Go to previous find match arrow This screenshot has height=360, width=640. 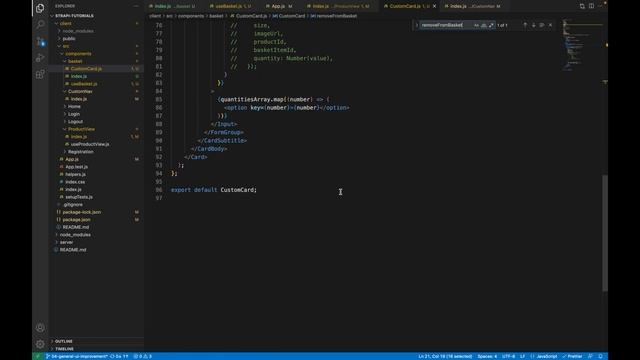(x=525, y=25)
